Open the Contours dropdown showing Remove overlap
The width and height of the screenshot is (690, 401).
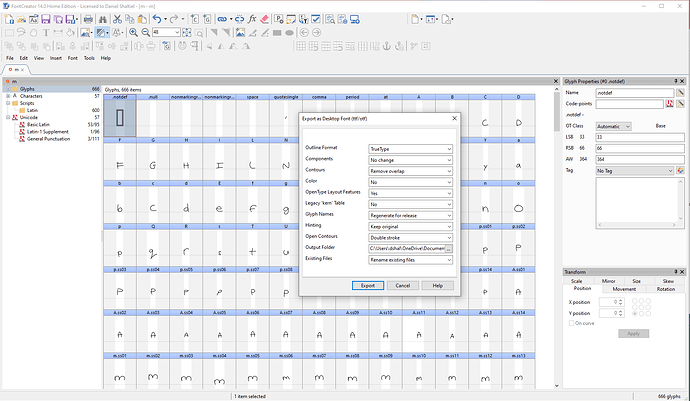[410, 171]
